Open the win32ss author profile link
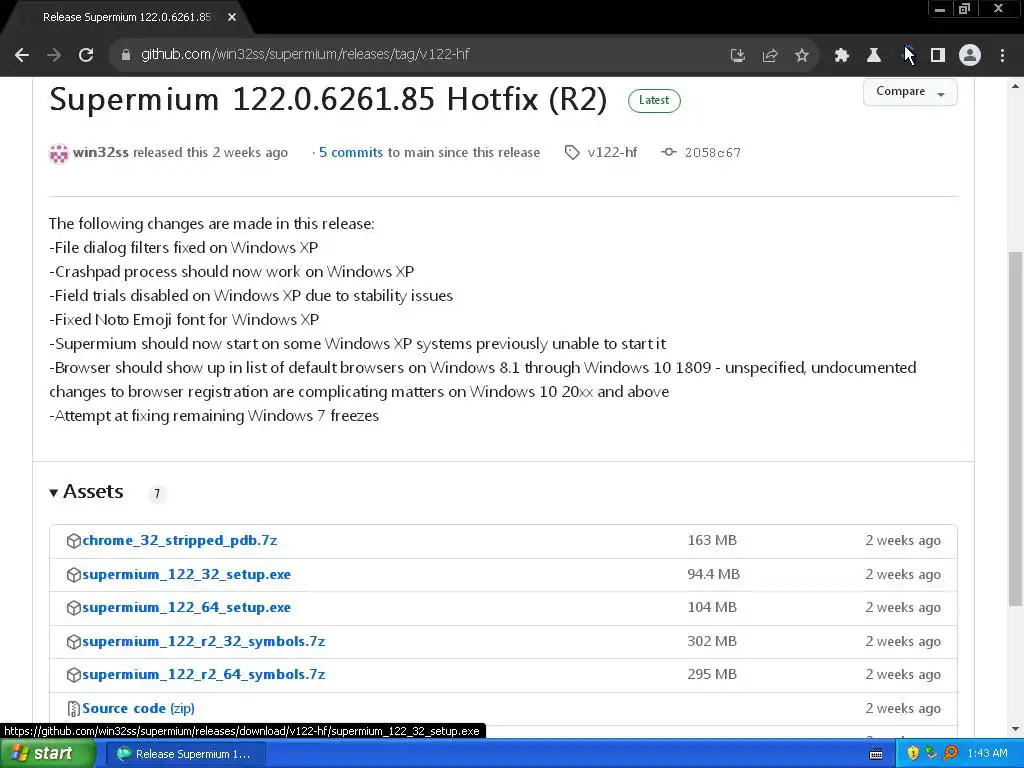This screenshot has height=768, width=1024. 101,153
